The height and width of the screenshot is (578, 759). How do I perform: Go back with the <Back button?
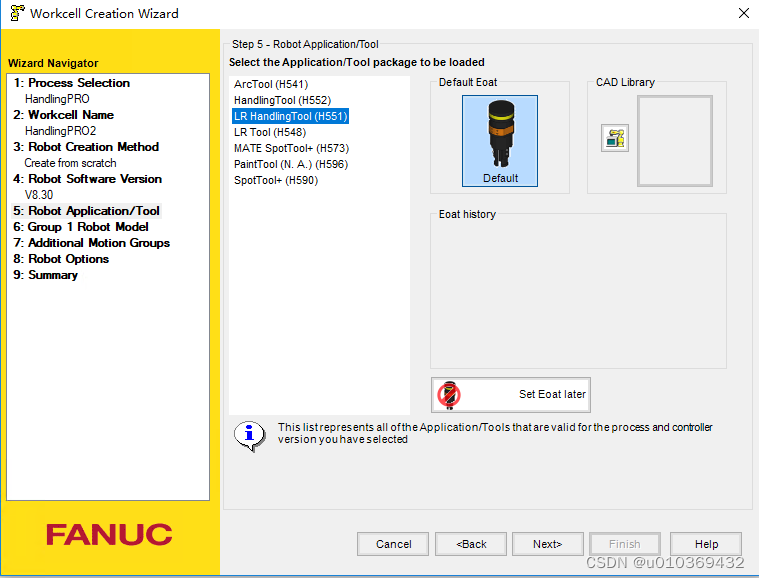tap(471, 544)
